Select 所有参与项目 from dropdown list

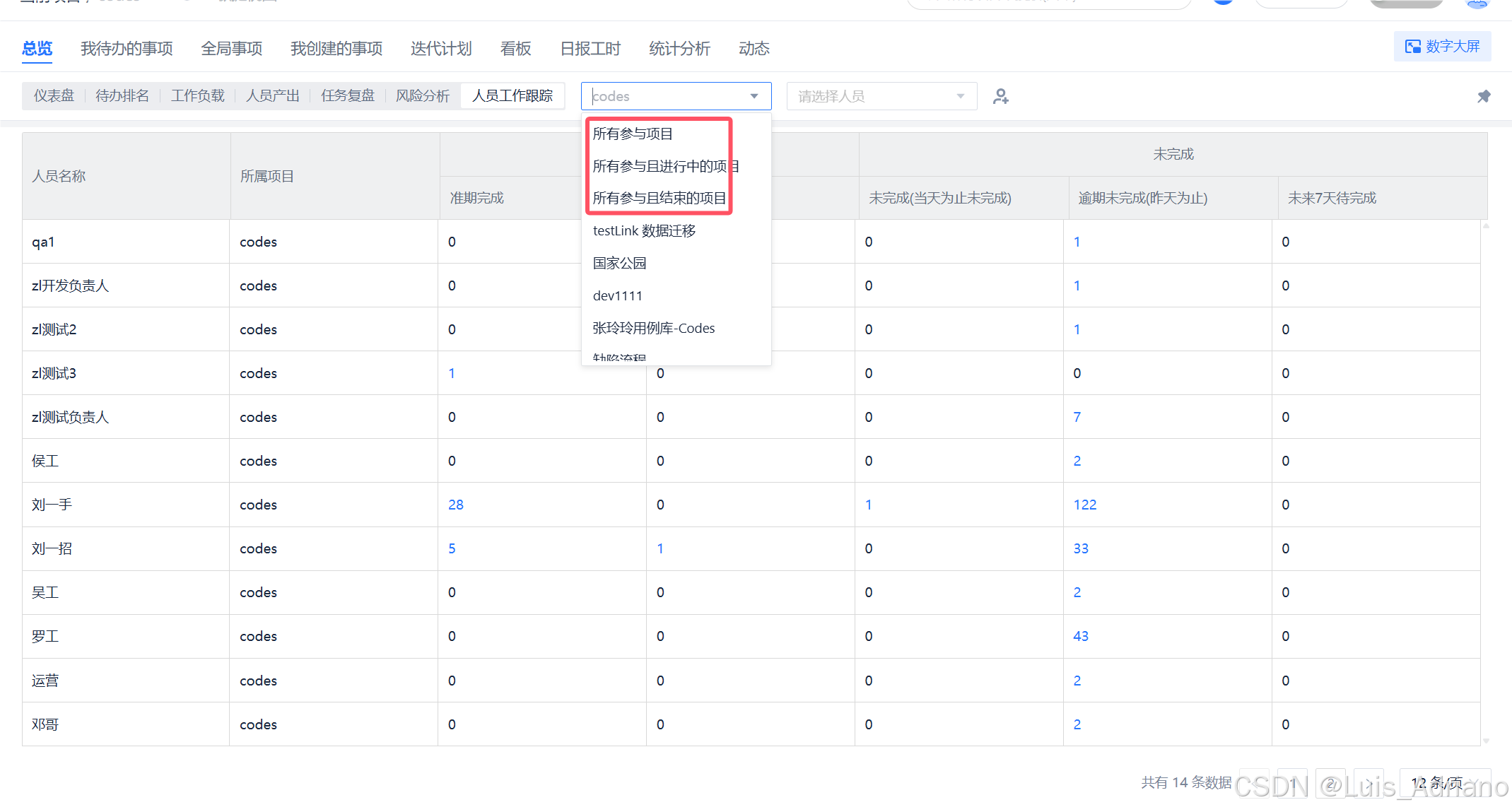[x=633, y=134]
